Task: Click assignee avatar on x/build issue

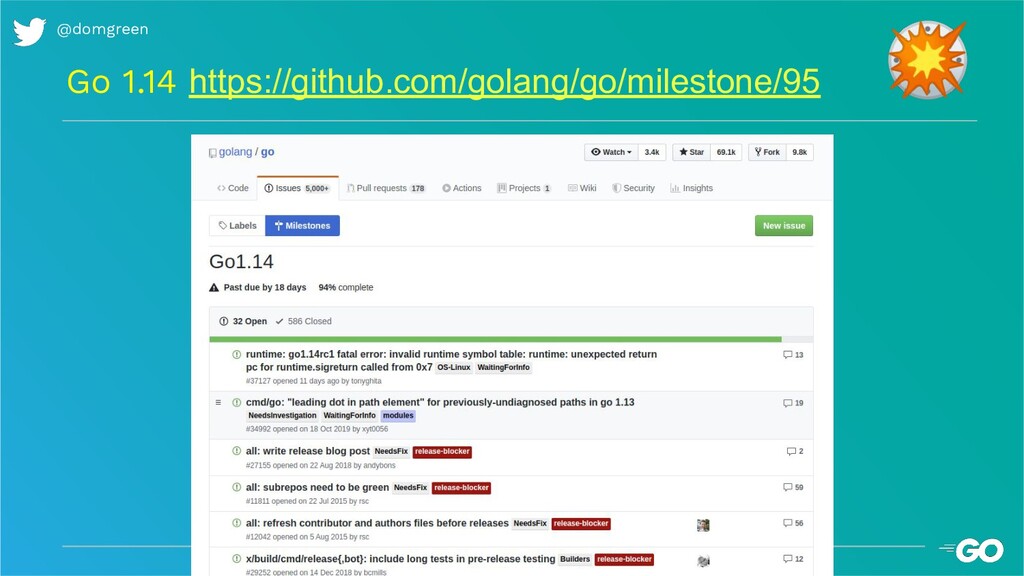Action: [703, 561]
